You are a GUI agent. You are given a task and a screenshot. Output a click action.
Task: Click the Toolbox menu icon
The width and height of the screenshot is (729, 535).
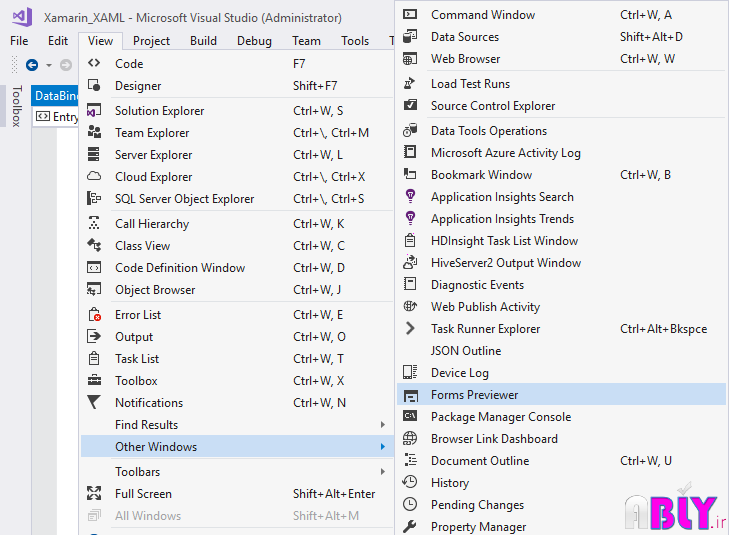tap(94, 380)
